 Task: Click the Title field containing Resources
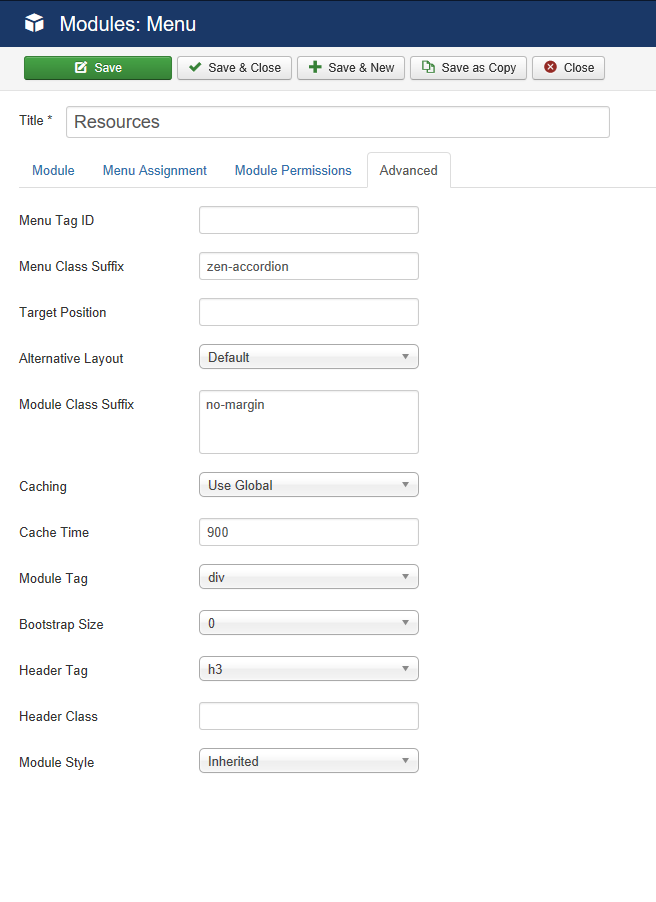338,122
